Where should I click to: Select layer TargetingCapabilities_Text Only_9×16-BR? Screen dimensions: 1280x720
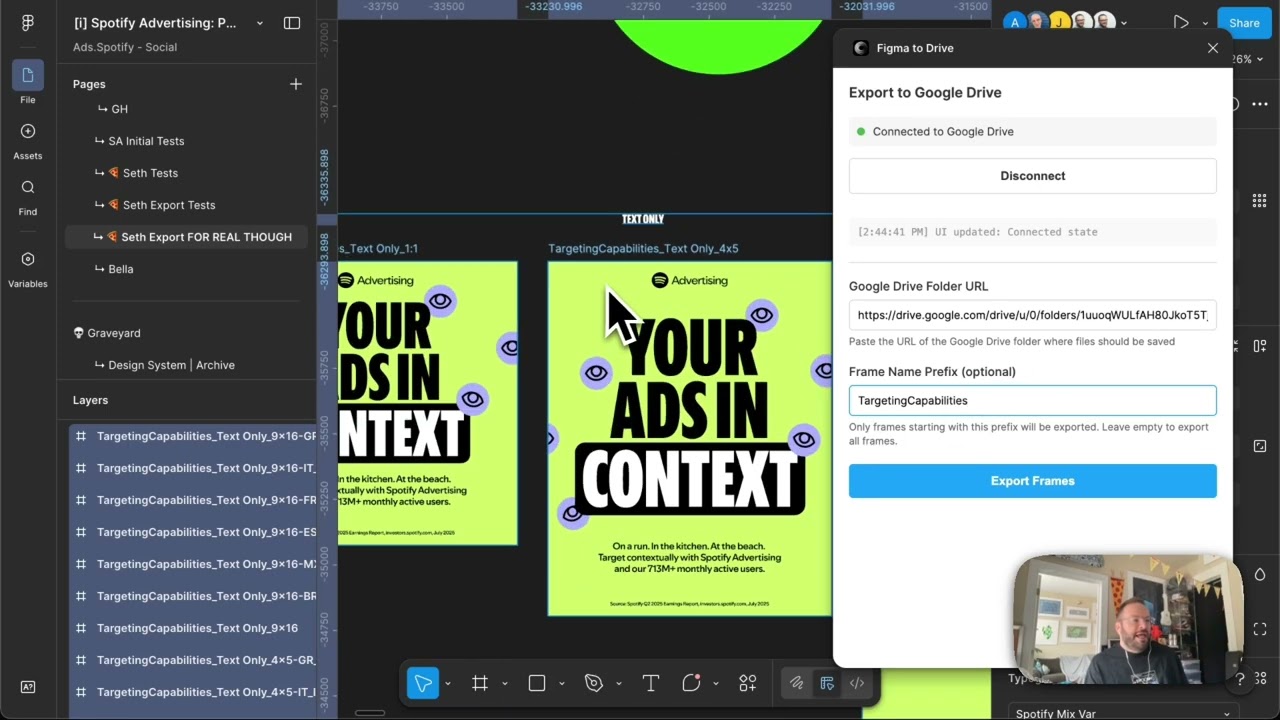[193, 596]
